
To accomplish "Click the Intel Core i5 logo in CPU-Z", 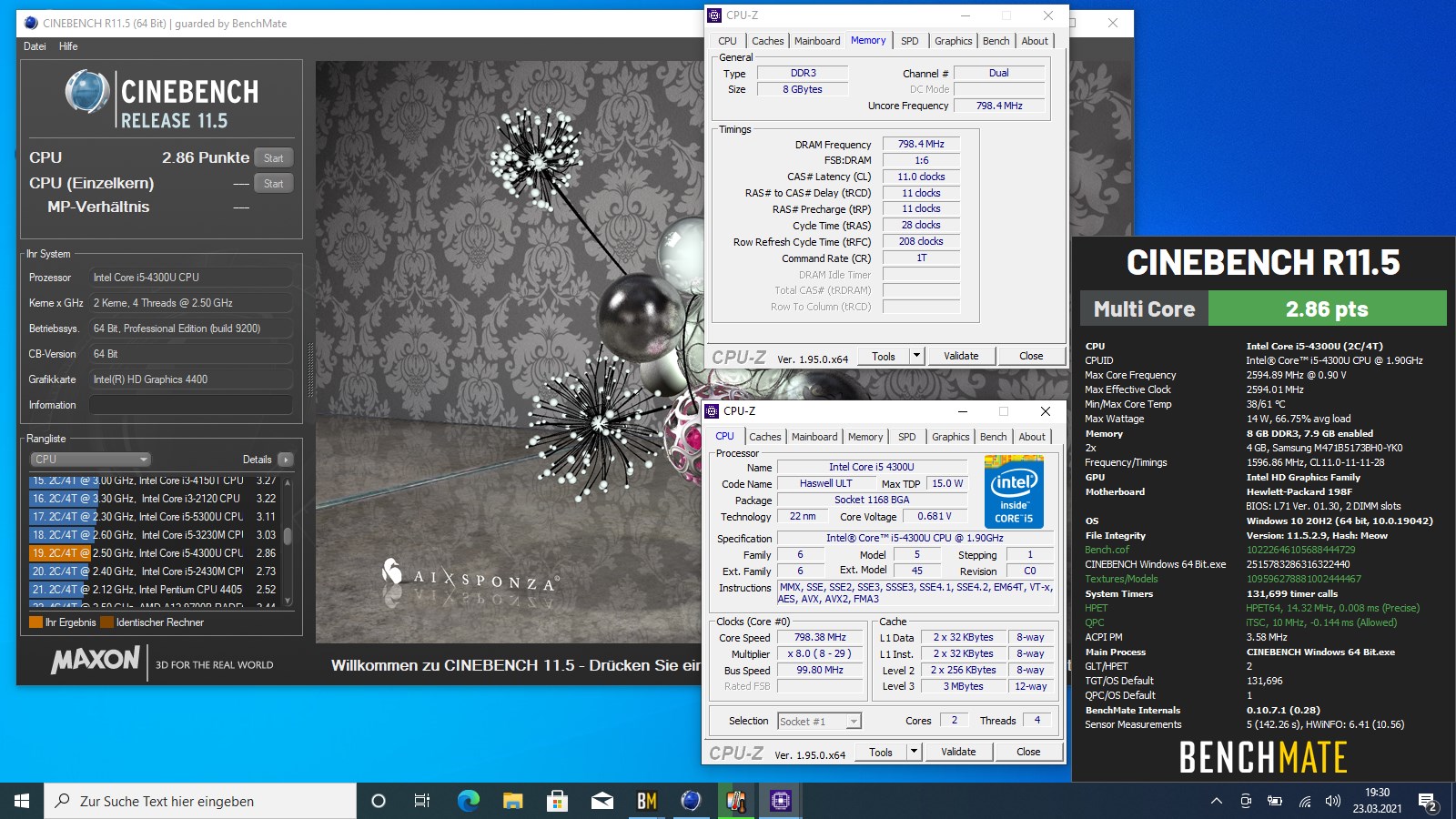I will click(1014, 493).
